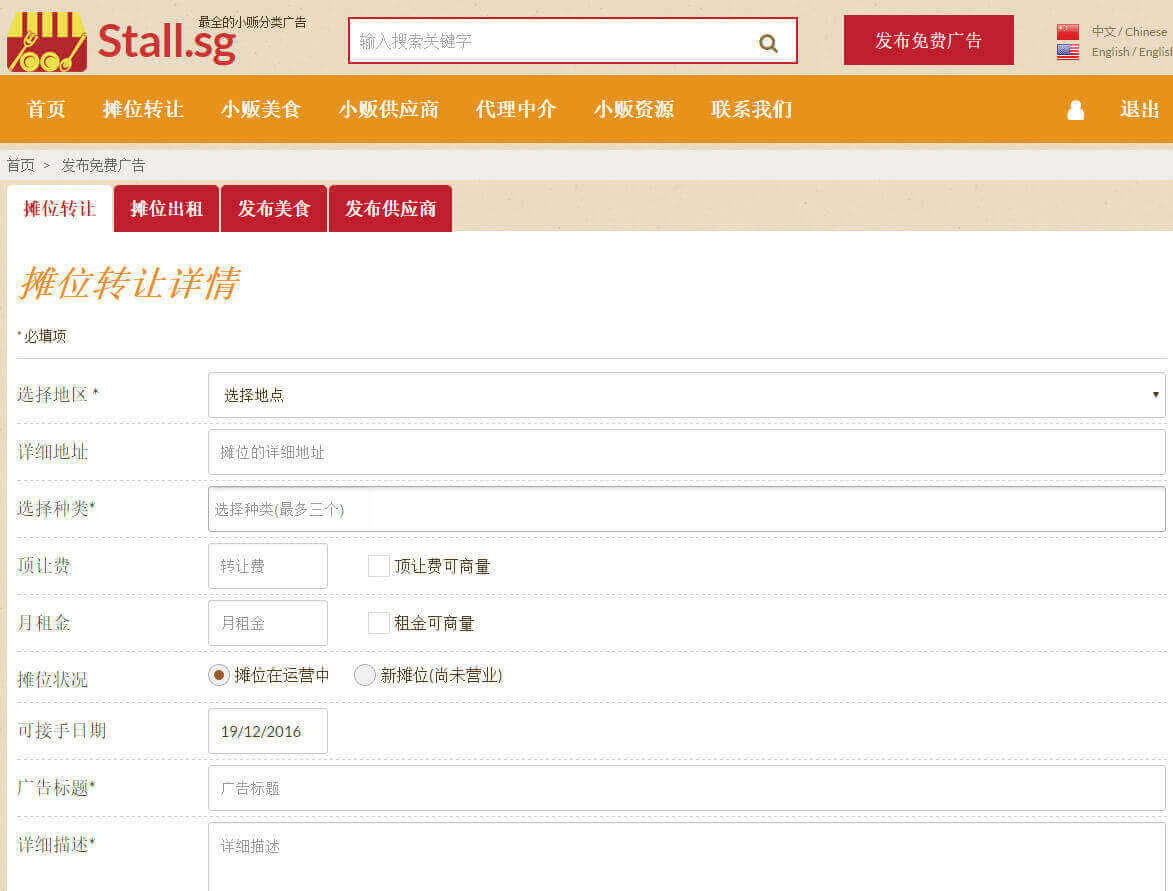
Task: Click the 发布免费广告 button
Action: point(928,41)
